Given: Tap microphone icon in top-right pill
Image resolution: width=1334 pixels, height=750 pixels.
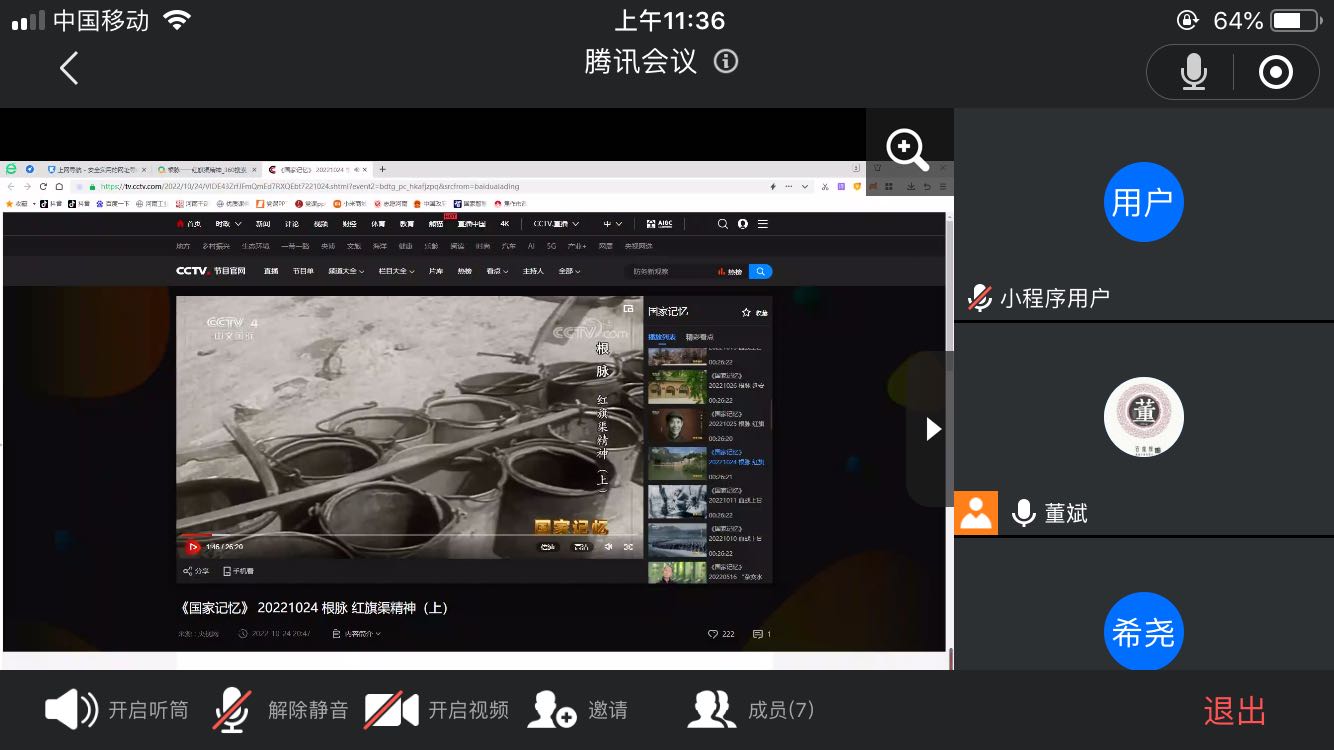Looking at the screenshot, I should [1194, 72].
